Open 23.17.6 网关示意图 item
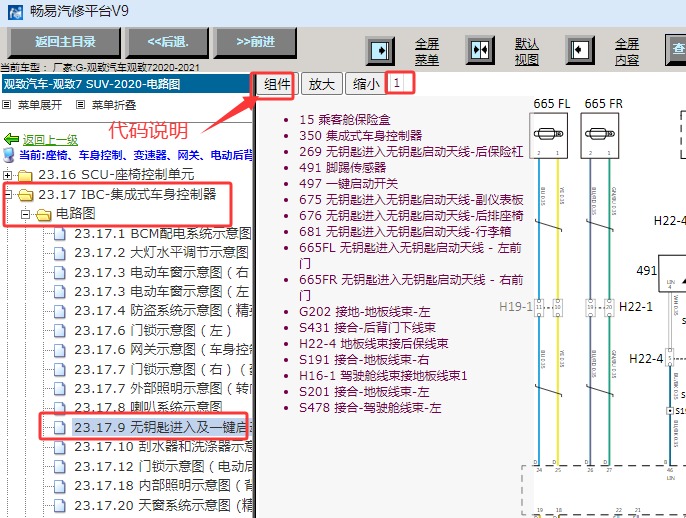Screen dimensions: 686x518 (x=163, y=350)
